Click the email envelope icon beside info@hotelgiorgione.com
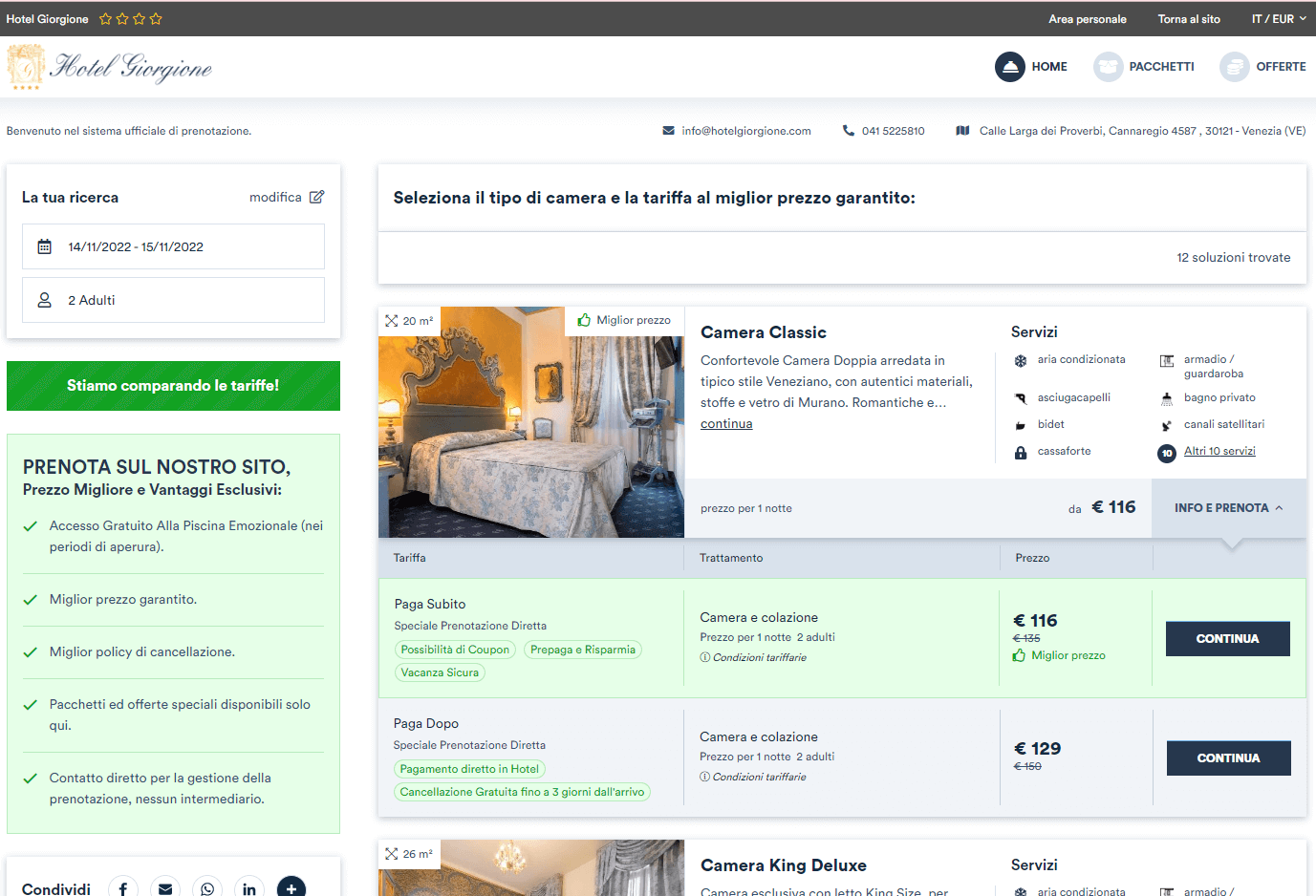 (669, 131)
